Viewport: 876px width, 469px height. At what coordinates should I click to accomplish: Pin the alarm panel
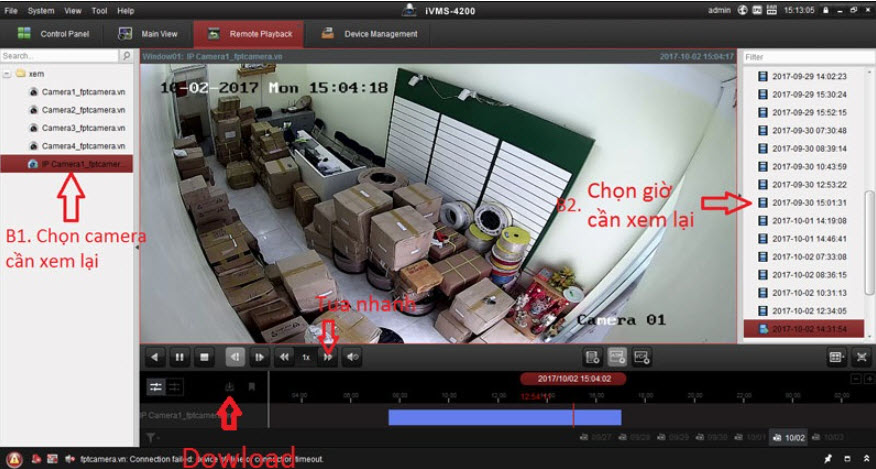coord(828,459)
